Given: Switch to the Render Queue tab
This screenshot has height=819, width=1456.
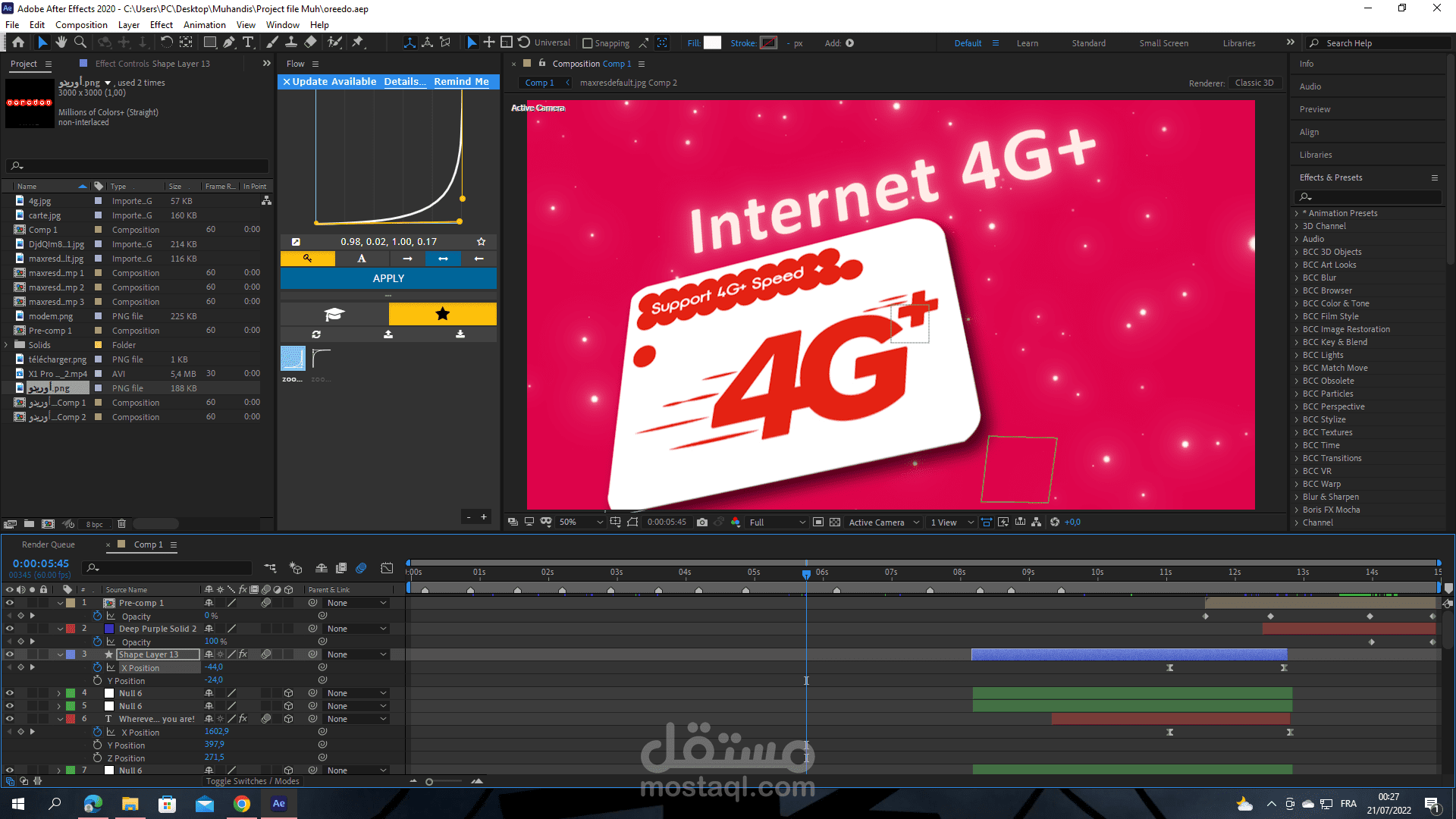Looking at the screenshot, I should pyautogui.click(x=49, y=544).
